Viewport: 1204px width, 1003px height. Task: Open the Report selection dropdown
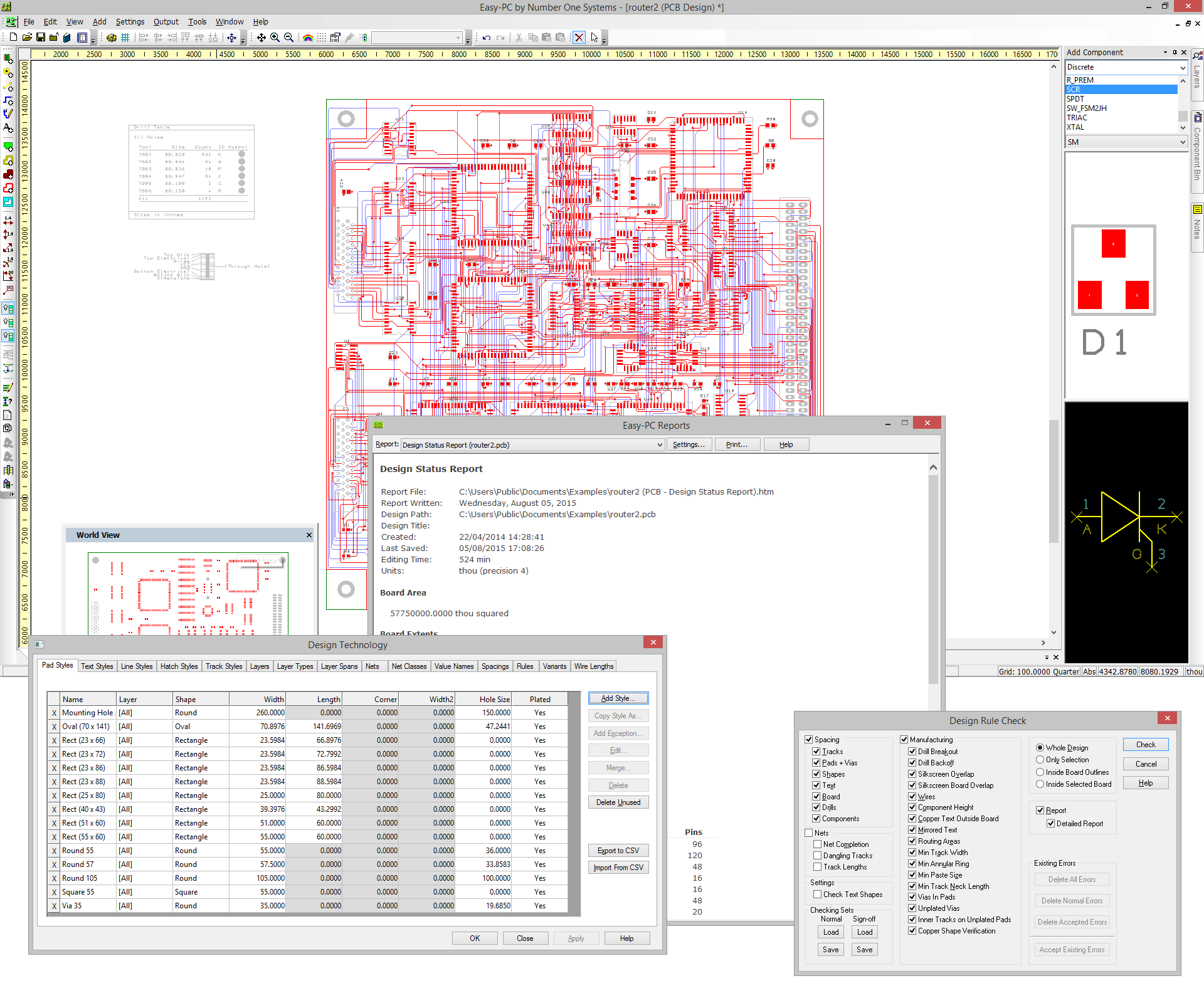pyautogui.click(x=660, y=445)
